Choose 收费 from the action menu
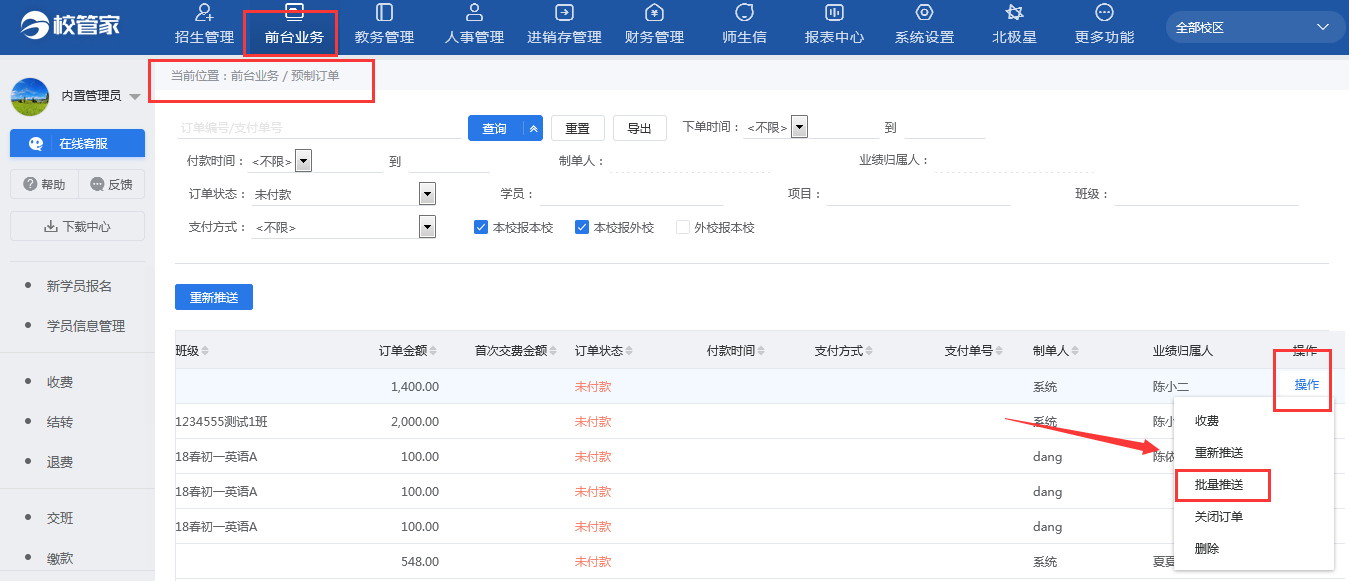This screenshot has height=581, width=1349. pos(1207,421)
